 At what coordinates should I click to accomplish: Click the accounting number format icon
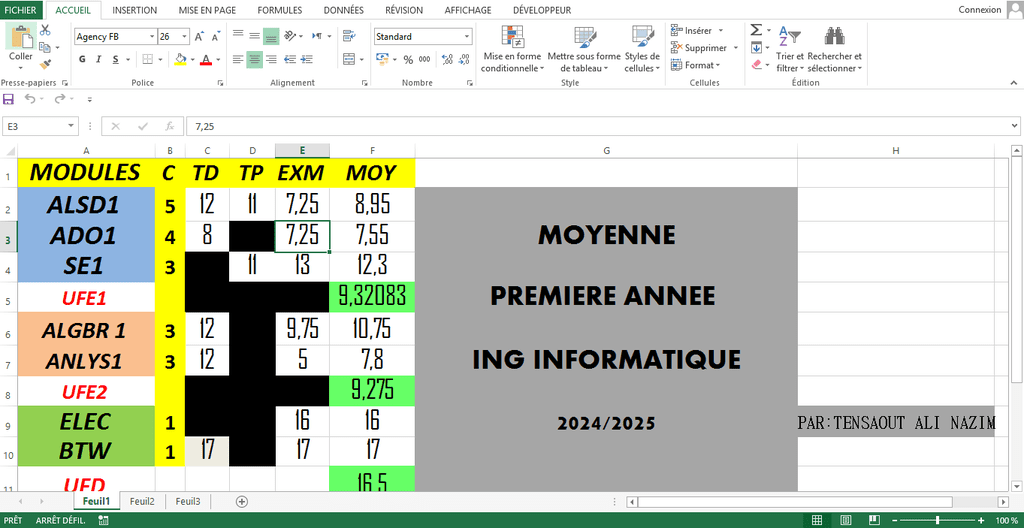coord(383,59)
